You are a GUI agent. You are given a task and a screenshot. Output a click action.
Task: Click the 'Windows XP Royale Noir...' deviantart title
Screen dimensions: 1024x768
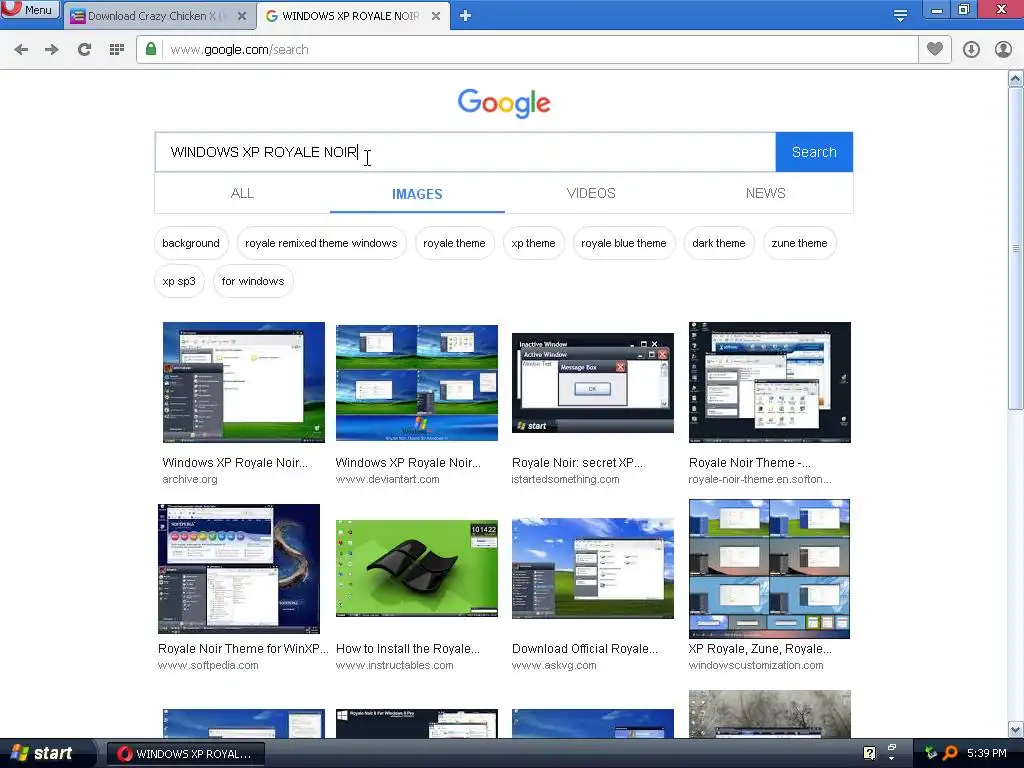pyautogui.click(x=408, y=462)
